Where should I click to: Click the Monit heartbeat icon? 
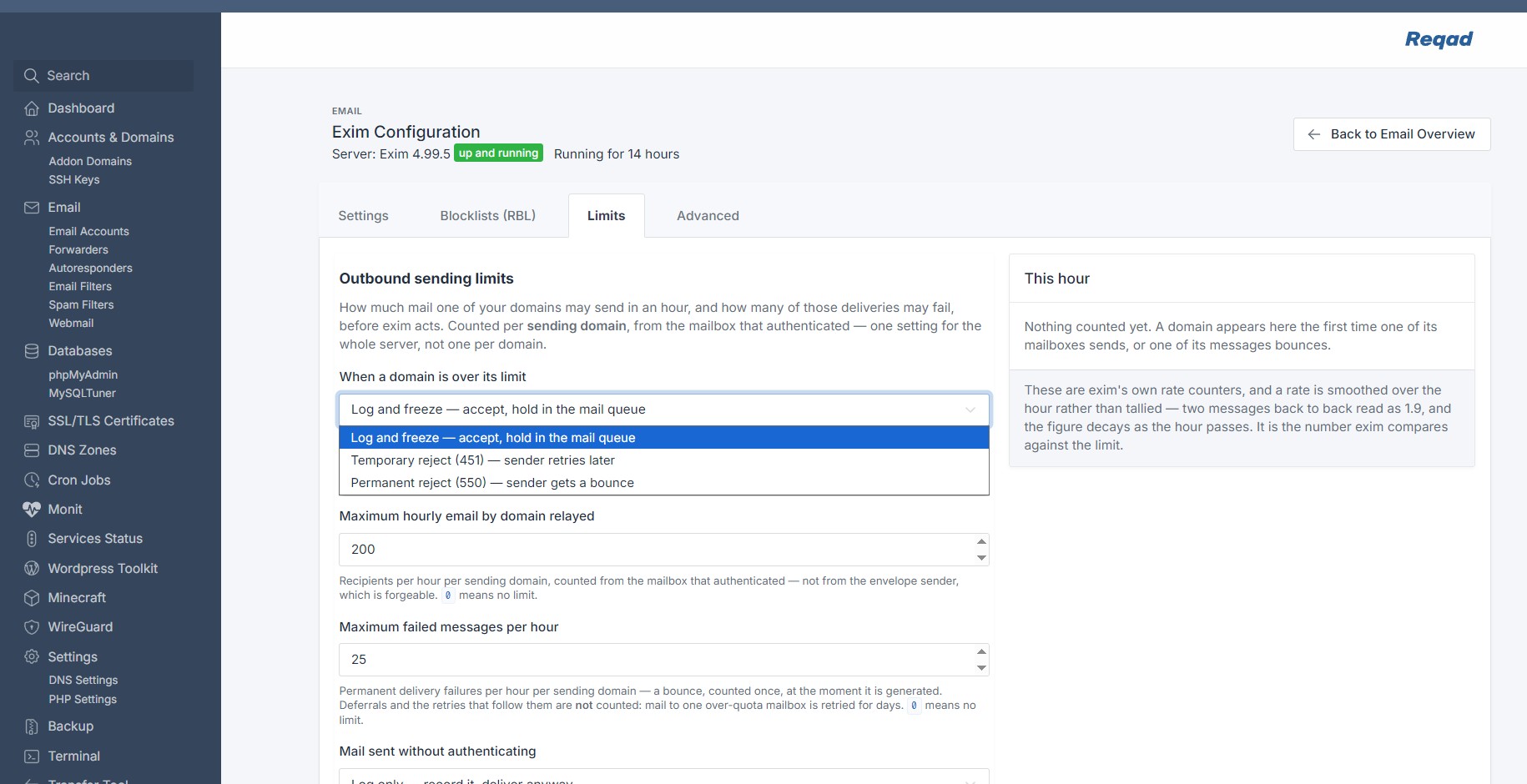click(32, 510)
